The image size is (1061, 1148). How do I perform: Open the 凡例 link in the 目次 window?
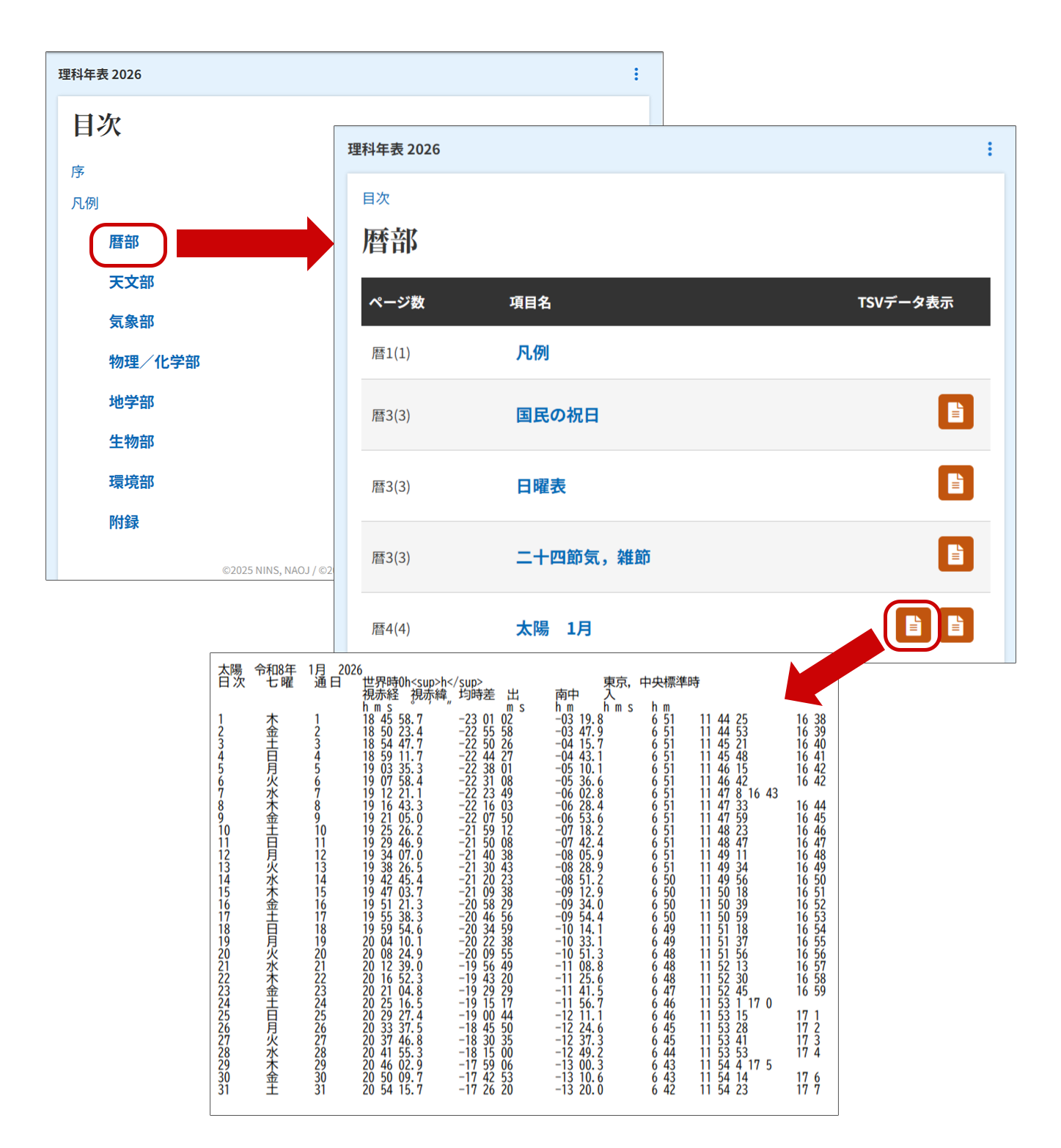click(x=85, y=203)
